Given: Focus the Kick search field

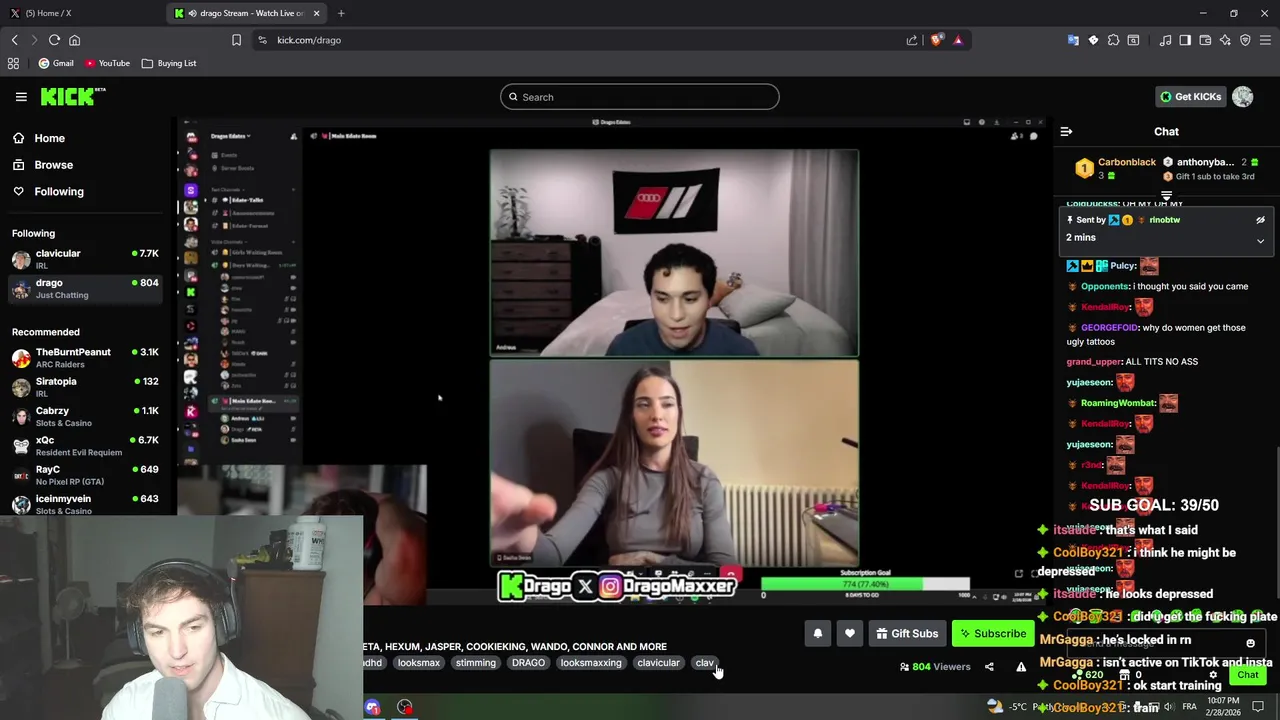Looking at the screenshot, I should click(640, 97).
